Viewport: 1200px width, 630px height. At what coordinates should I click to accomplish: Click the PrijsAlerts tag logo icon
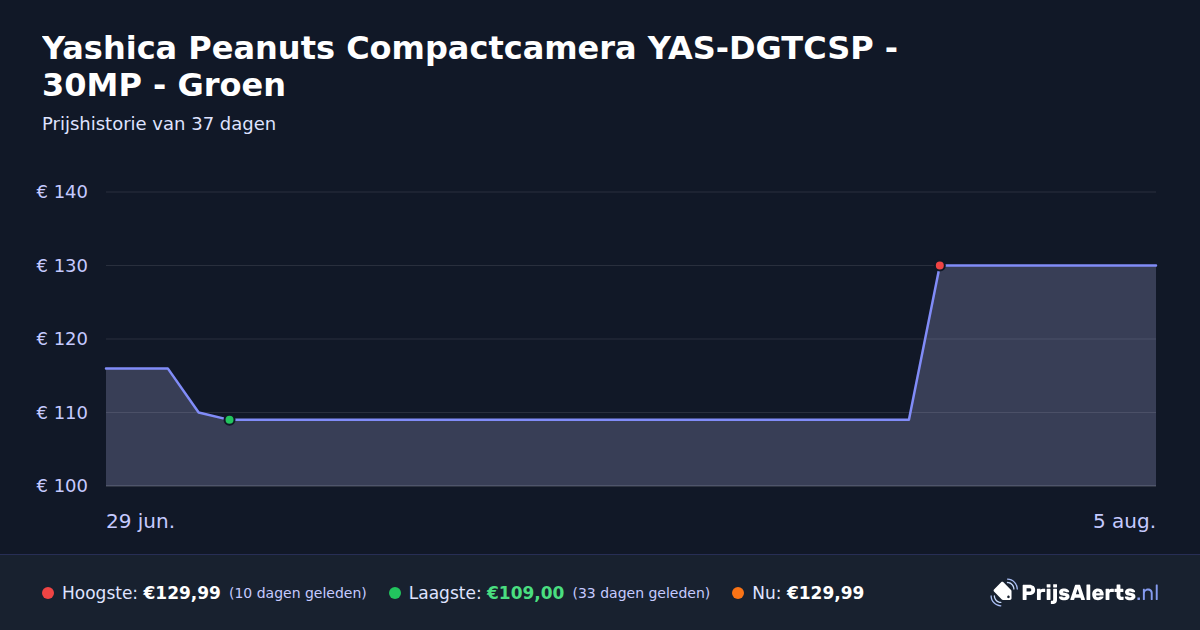point(1003,593)
